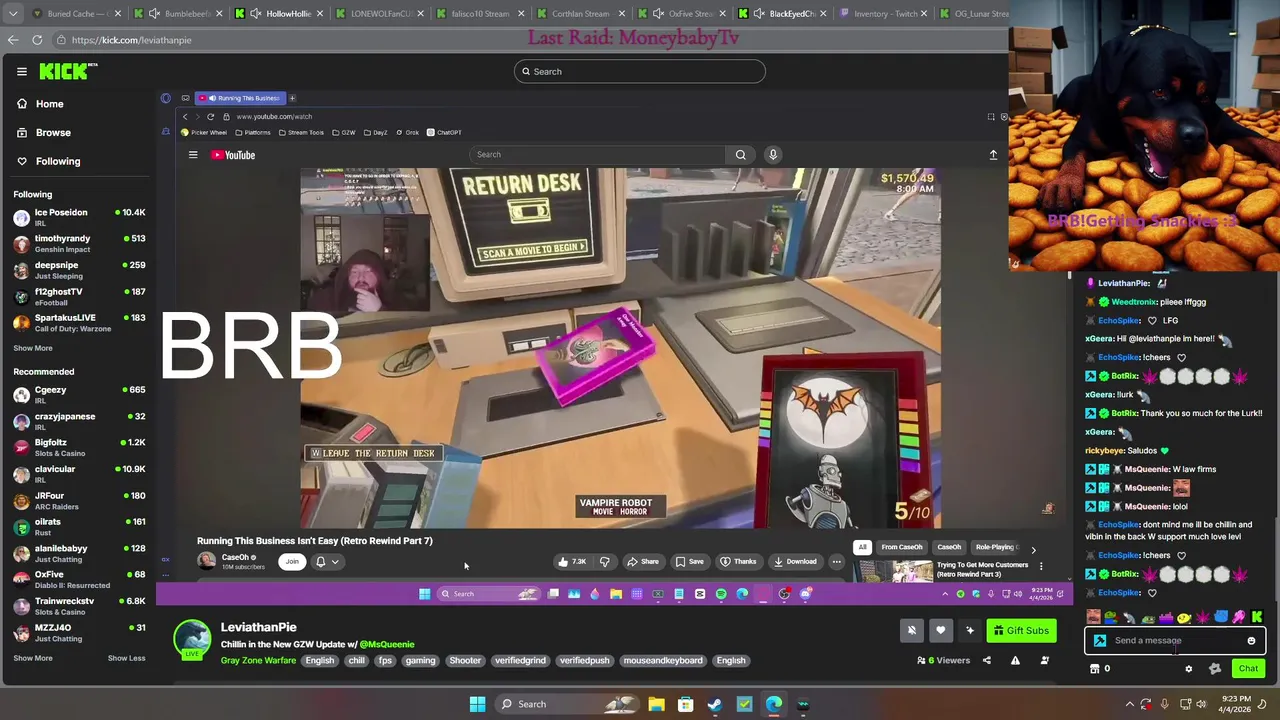Toggle follow heart for LeviathanPie

tap(940, 630)
